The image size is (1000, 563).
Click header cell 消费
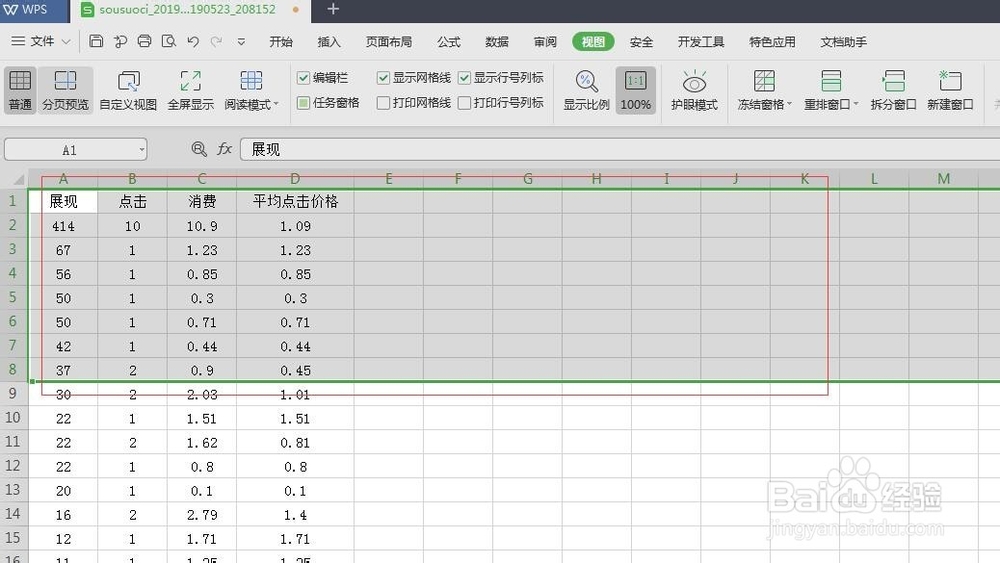click(x=202, y=201)
